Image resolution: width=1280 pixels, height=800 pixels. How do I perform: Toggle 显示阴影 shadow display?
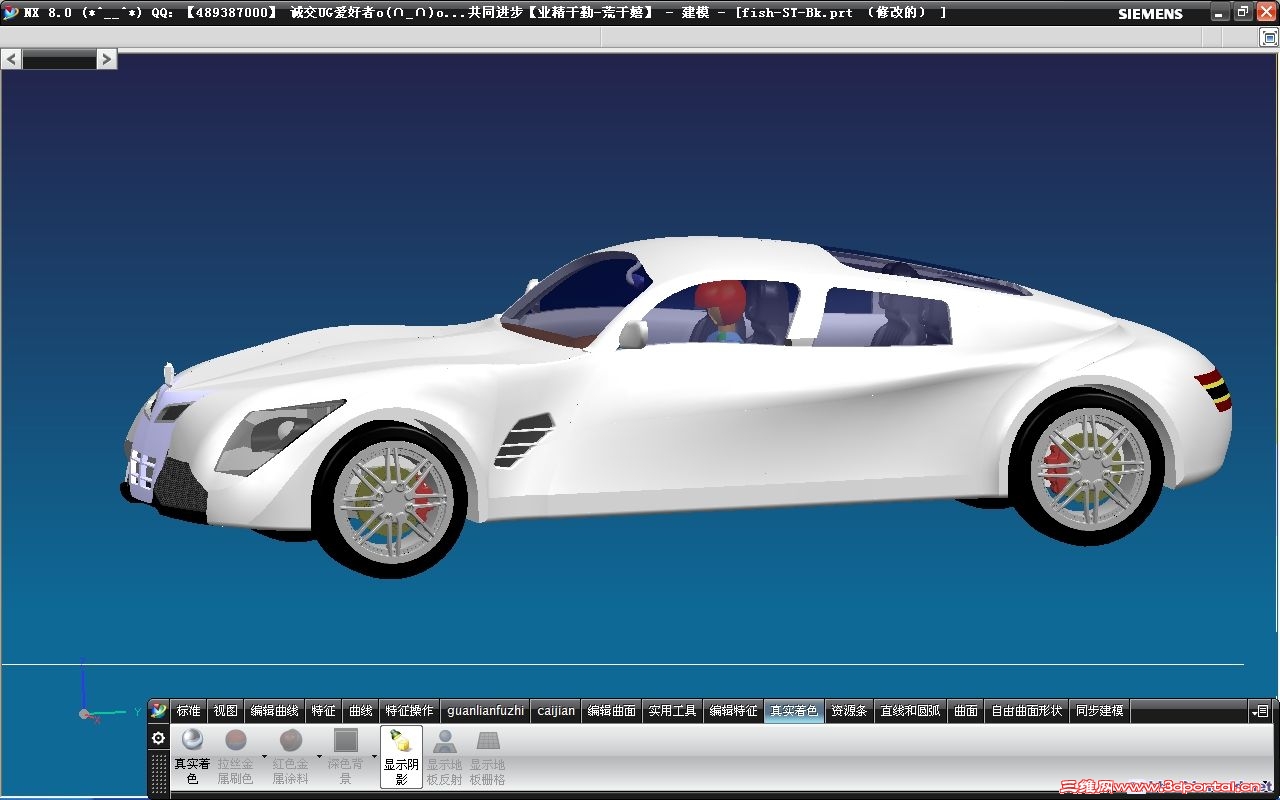point(401,757)
